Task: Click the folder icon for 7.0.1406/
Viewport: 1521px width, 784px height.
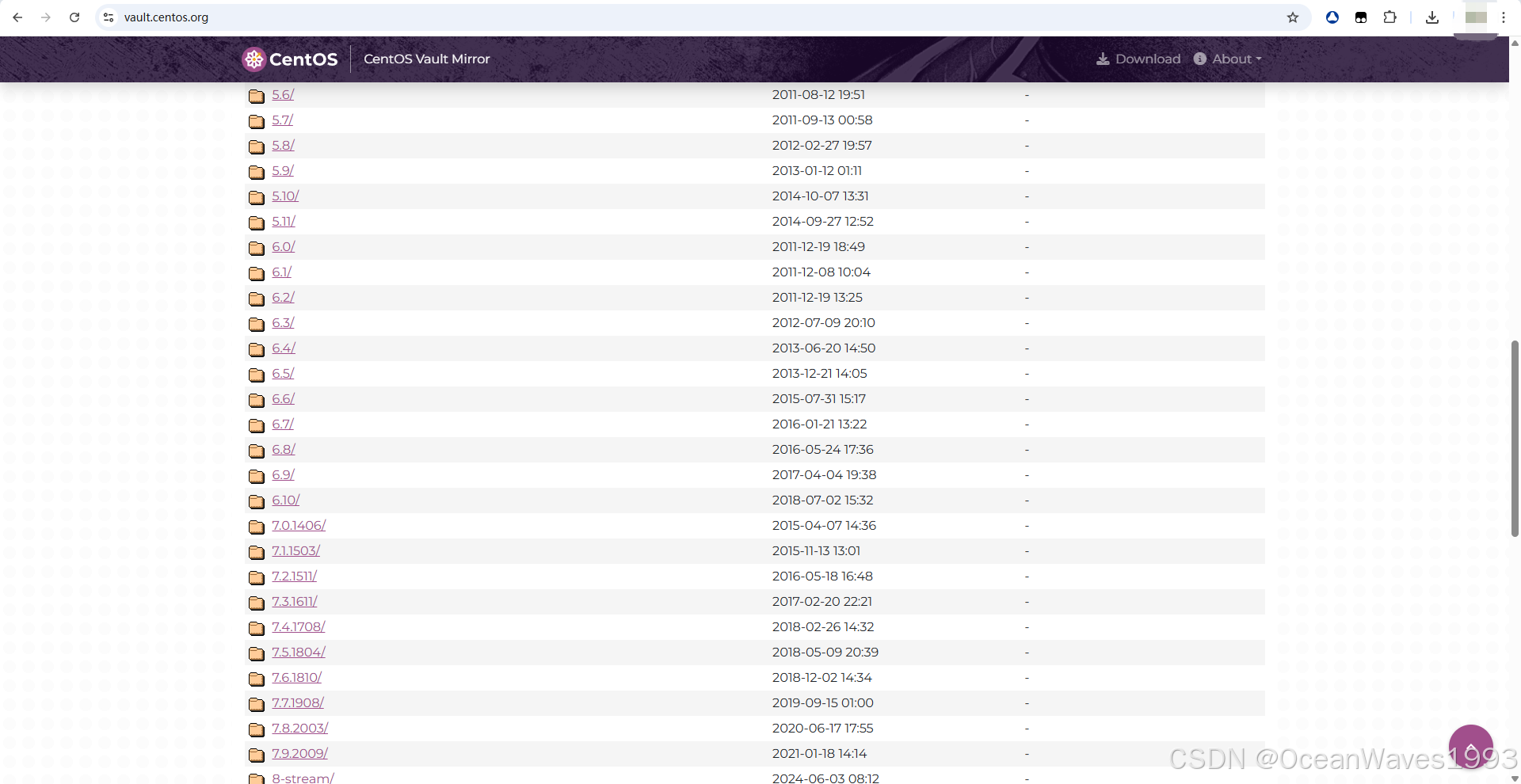Action: click(x=257, y=527)
